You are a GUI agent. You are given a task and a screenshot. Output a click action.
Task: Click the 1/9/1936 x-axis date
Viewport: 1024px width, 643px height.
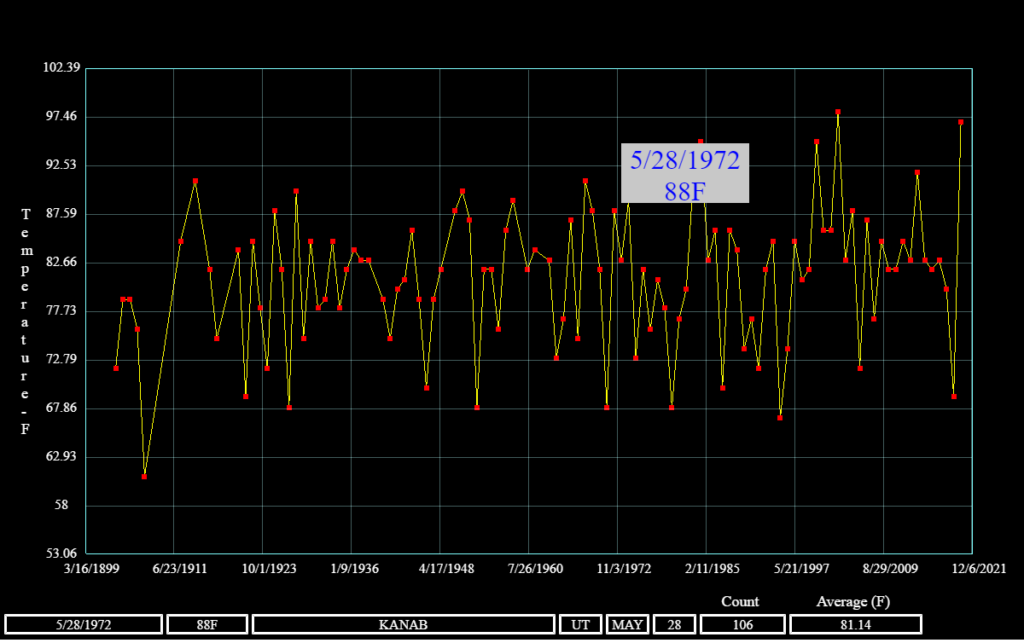355,569
